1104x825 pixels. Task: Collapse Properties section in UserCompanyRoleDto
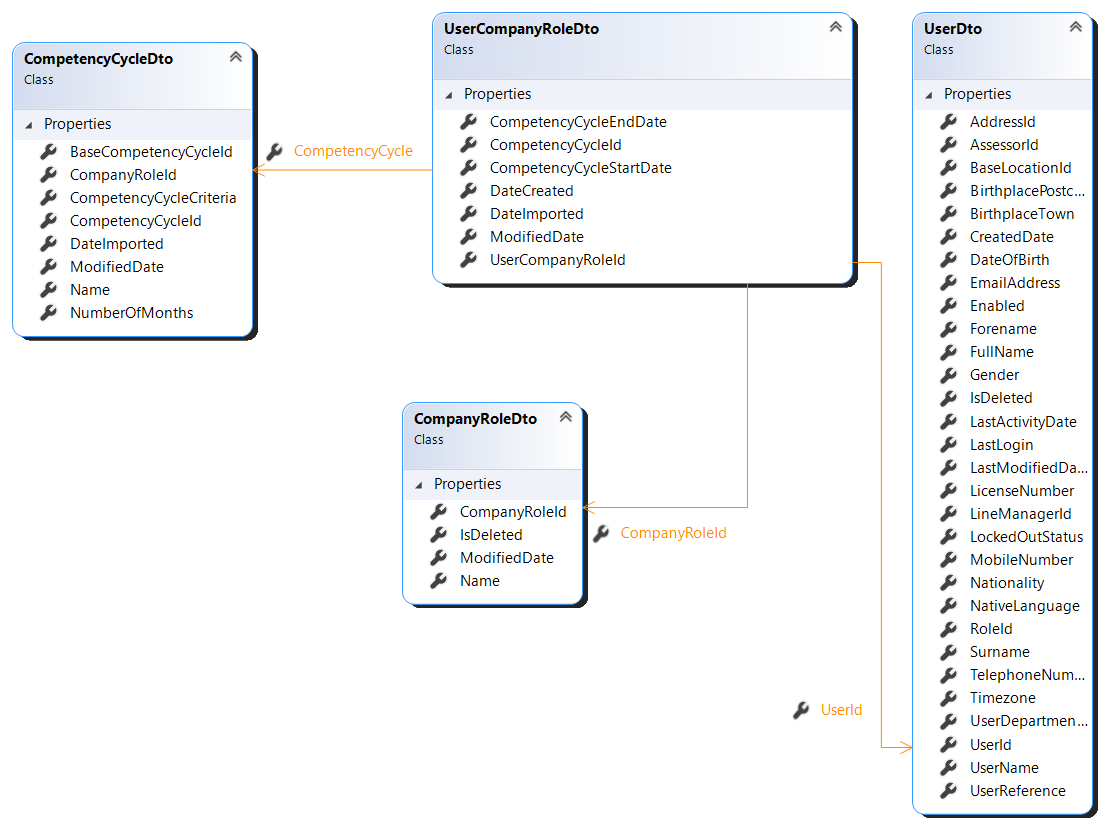tap(449, 95)
